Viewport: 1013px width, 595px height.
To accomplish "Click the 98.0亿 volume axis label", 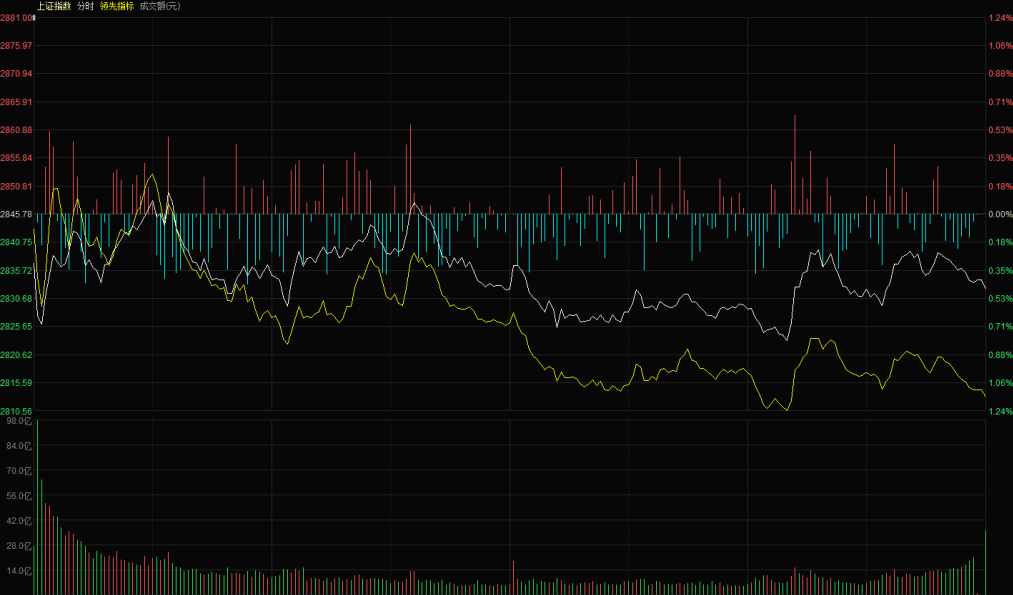I will click(19, 421).
